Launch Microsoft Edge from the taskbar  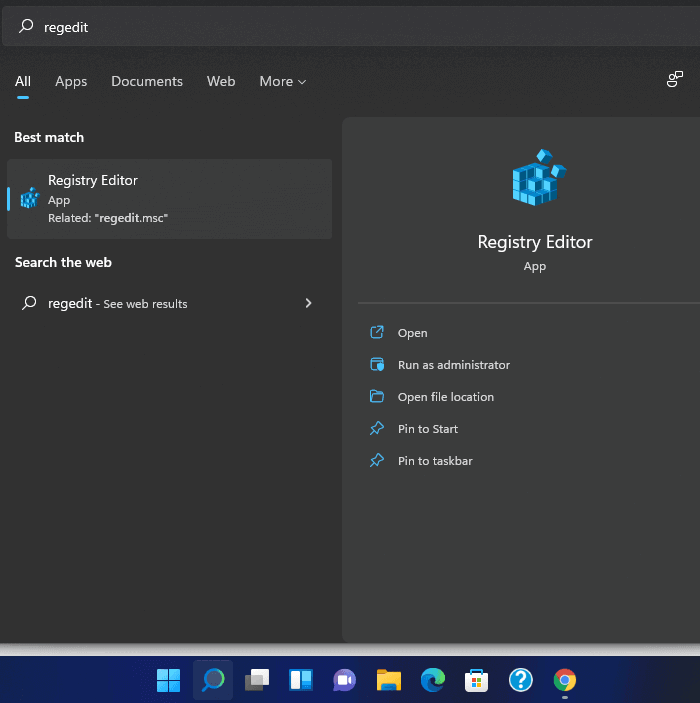(x=433, y=680)
